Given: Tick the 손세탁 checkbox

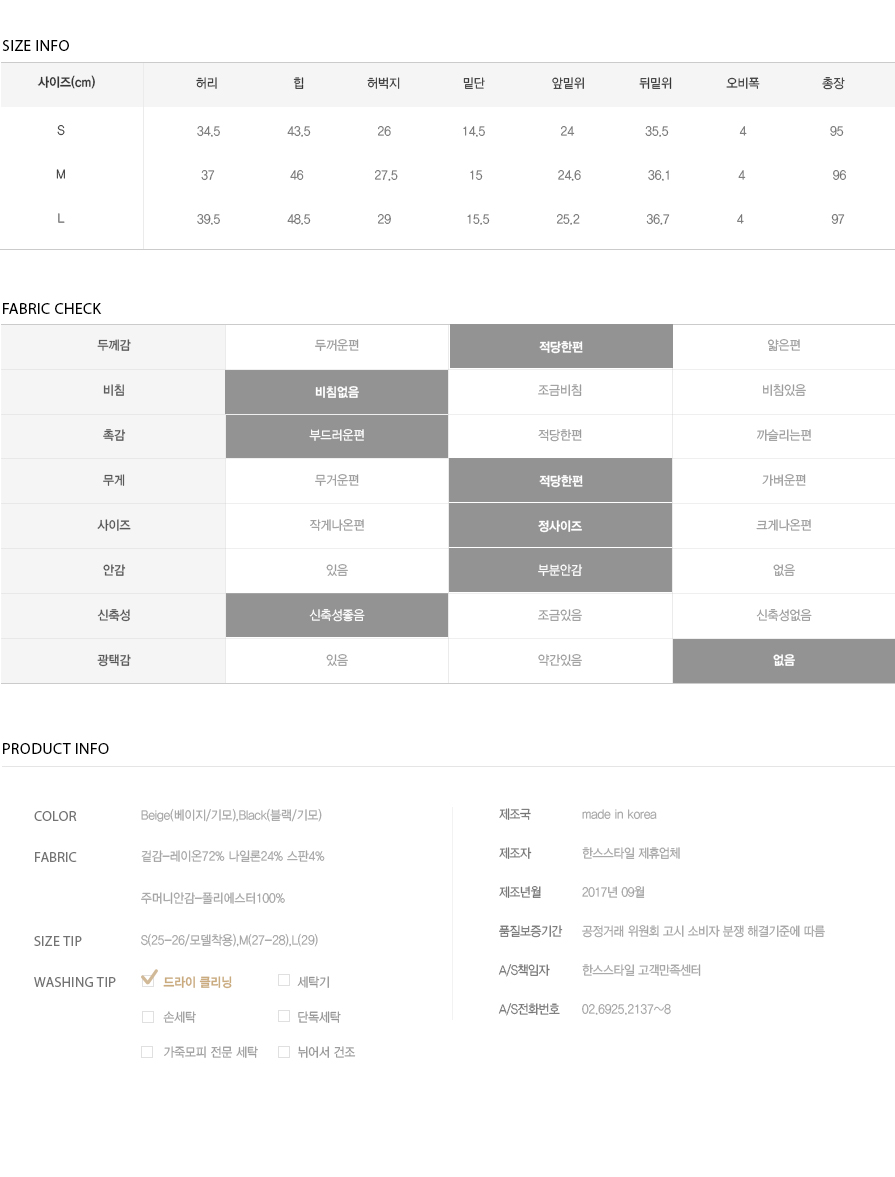Looking at the screenshot, I should click(x=148, y=1016).
